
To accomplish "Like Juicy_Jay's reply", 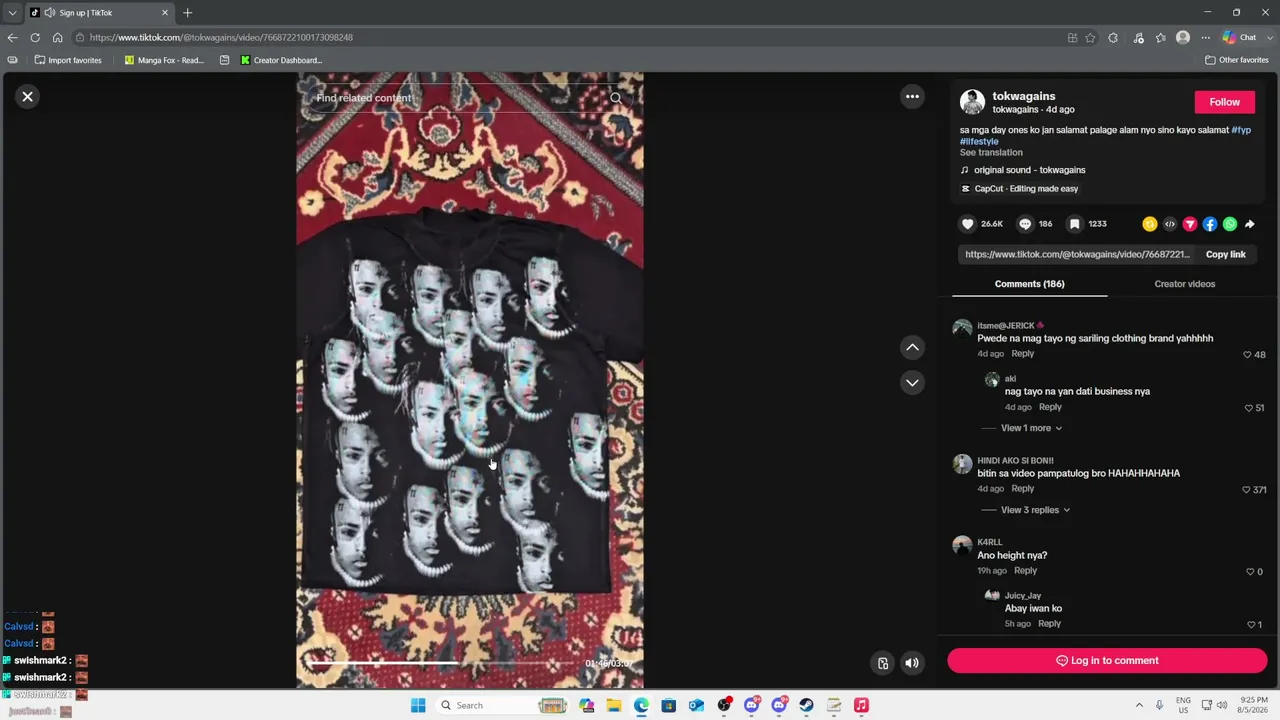I will tap(1250, 625).
